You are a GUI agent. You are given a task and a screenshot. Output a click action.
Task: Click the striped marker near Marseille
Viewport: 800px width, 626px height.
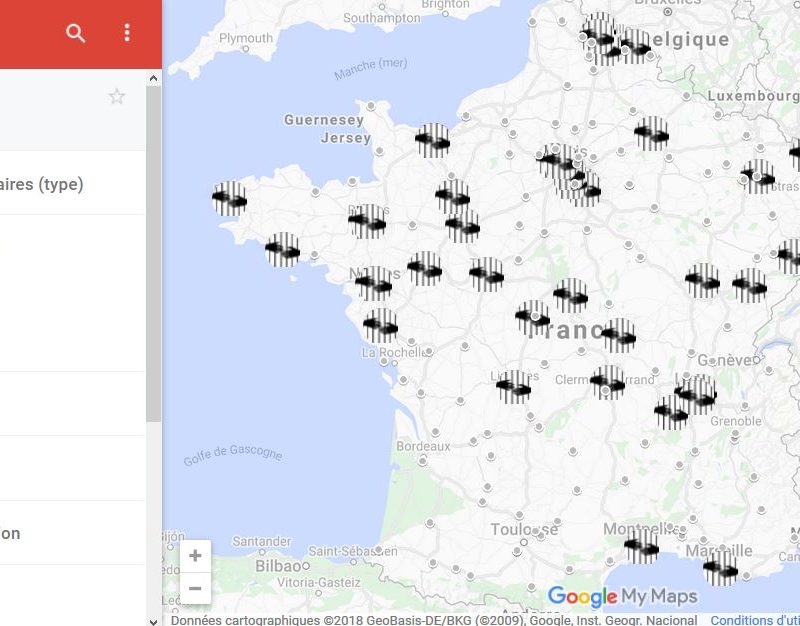tap(719, 570)
